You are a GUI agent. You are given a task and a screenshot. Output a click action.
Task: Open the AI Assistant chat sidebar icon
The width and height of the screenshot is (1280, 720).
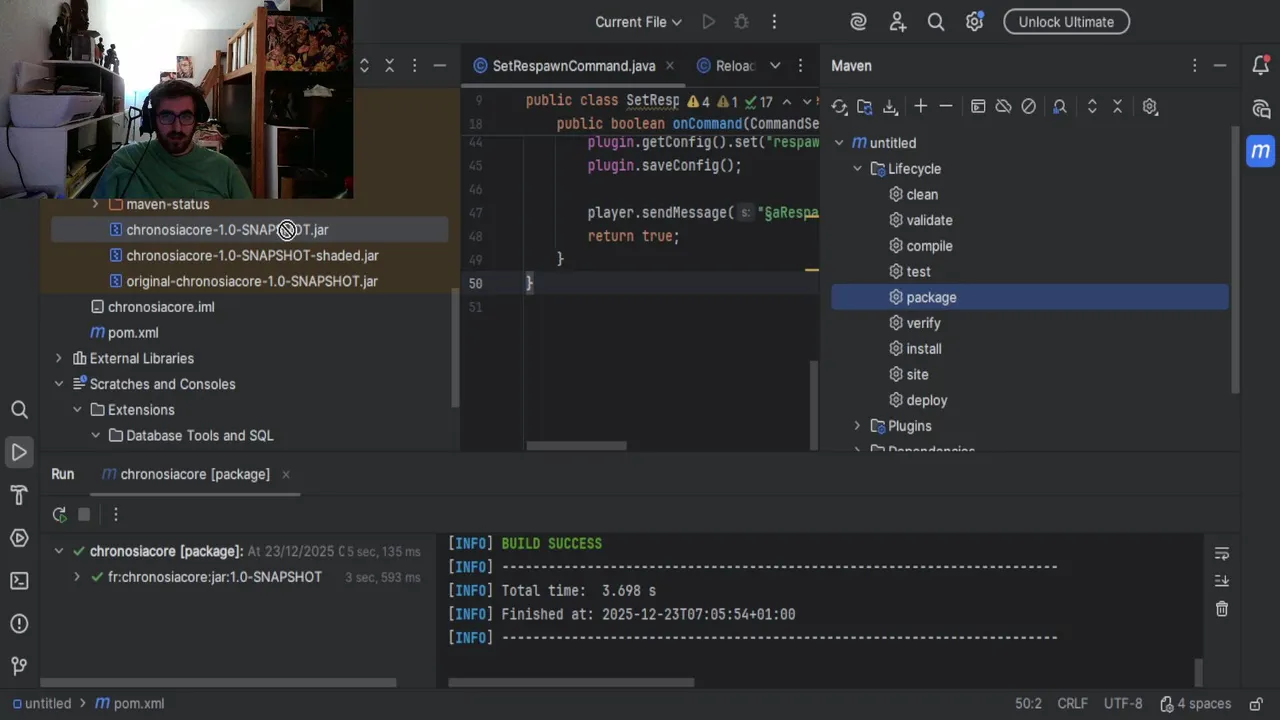1261,108
